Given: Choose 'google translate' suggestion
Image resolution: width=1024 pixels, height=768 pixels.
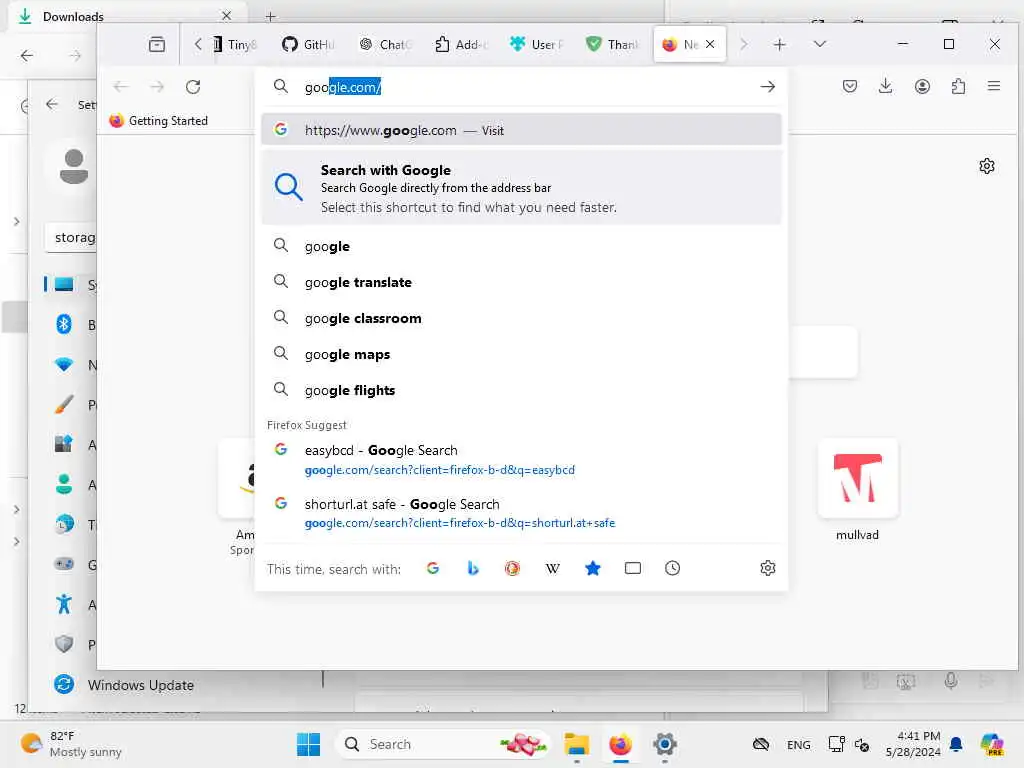Looking at the screenshot, I should coord(521,282).
